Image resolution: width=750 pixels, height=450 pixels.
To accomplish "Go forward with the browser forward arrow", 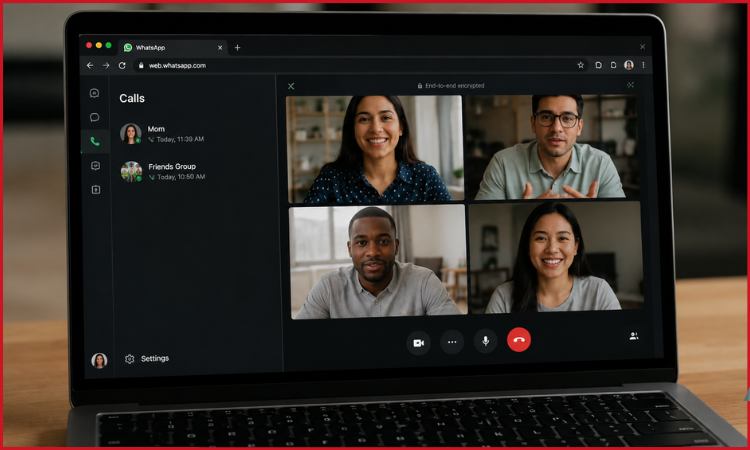I will point(106,66).
